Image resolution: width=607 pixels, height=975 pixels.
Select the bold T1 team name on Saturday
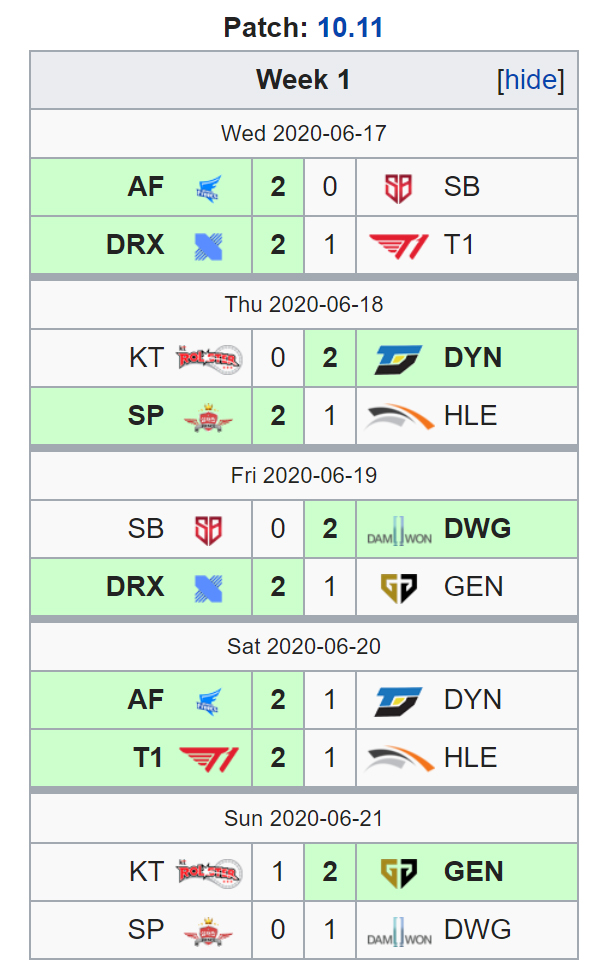[x=148, y=758]
